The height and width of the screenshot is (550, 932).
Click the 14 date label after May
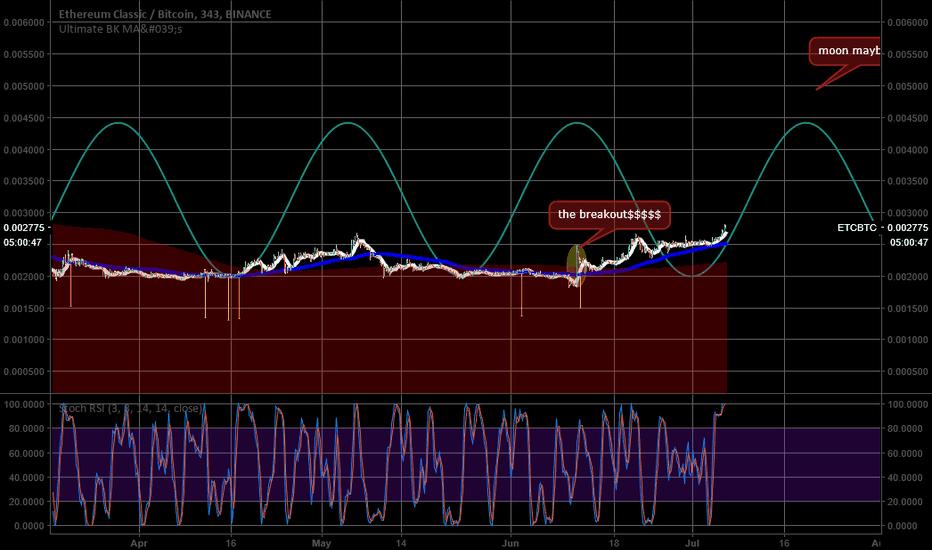(x=401, y=543)
